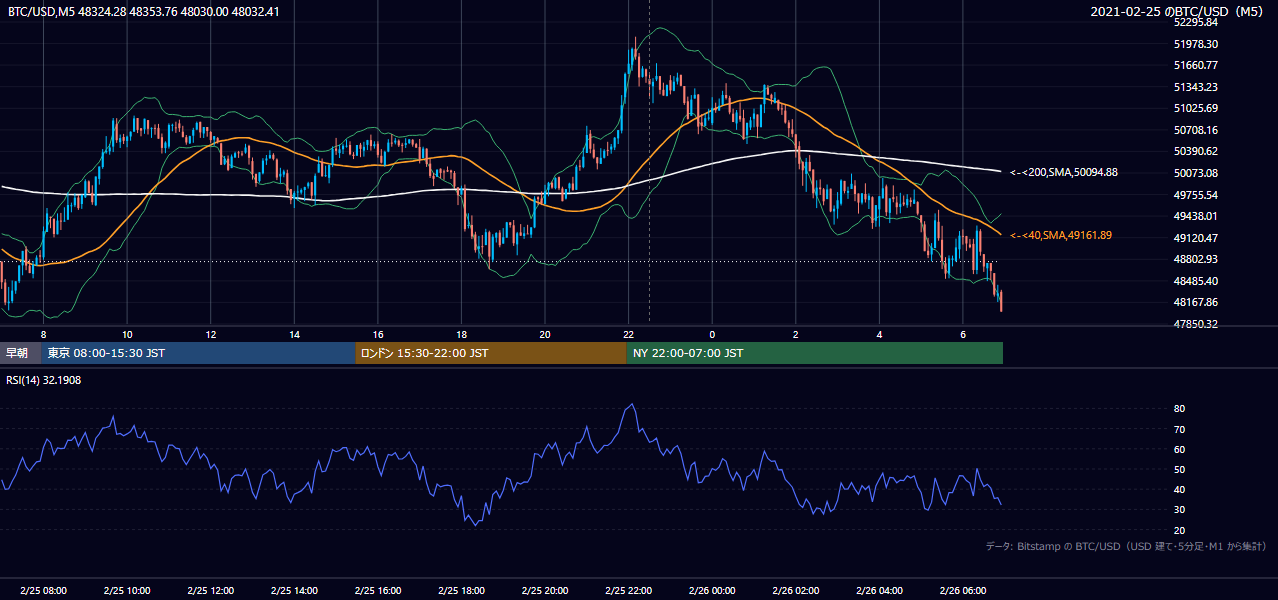Click hour tick 22 under the price chart
Screen dimensions: 1278x600
tap(628, 333)
